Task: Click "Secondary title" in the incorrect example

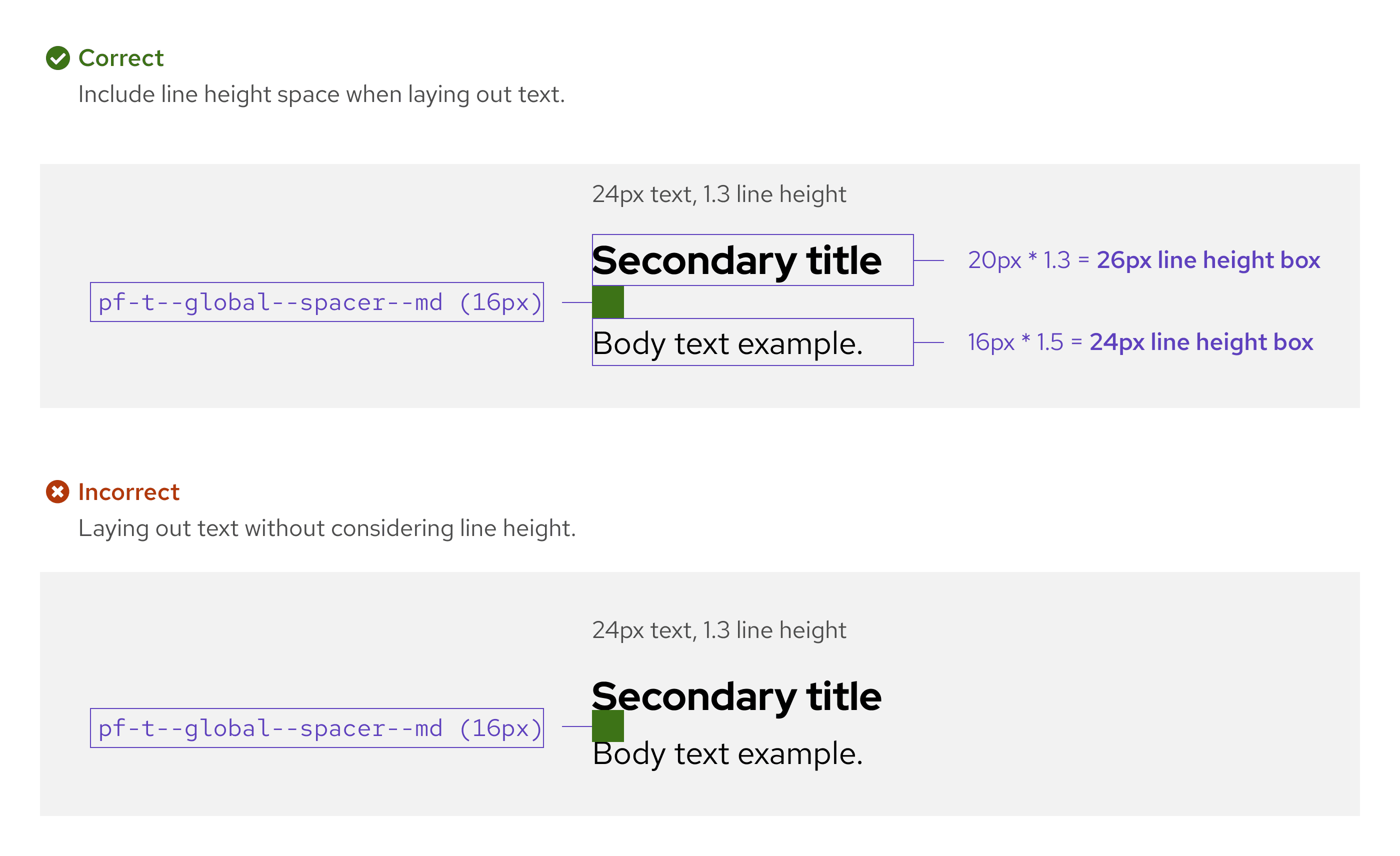Action: [736, 696]
